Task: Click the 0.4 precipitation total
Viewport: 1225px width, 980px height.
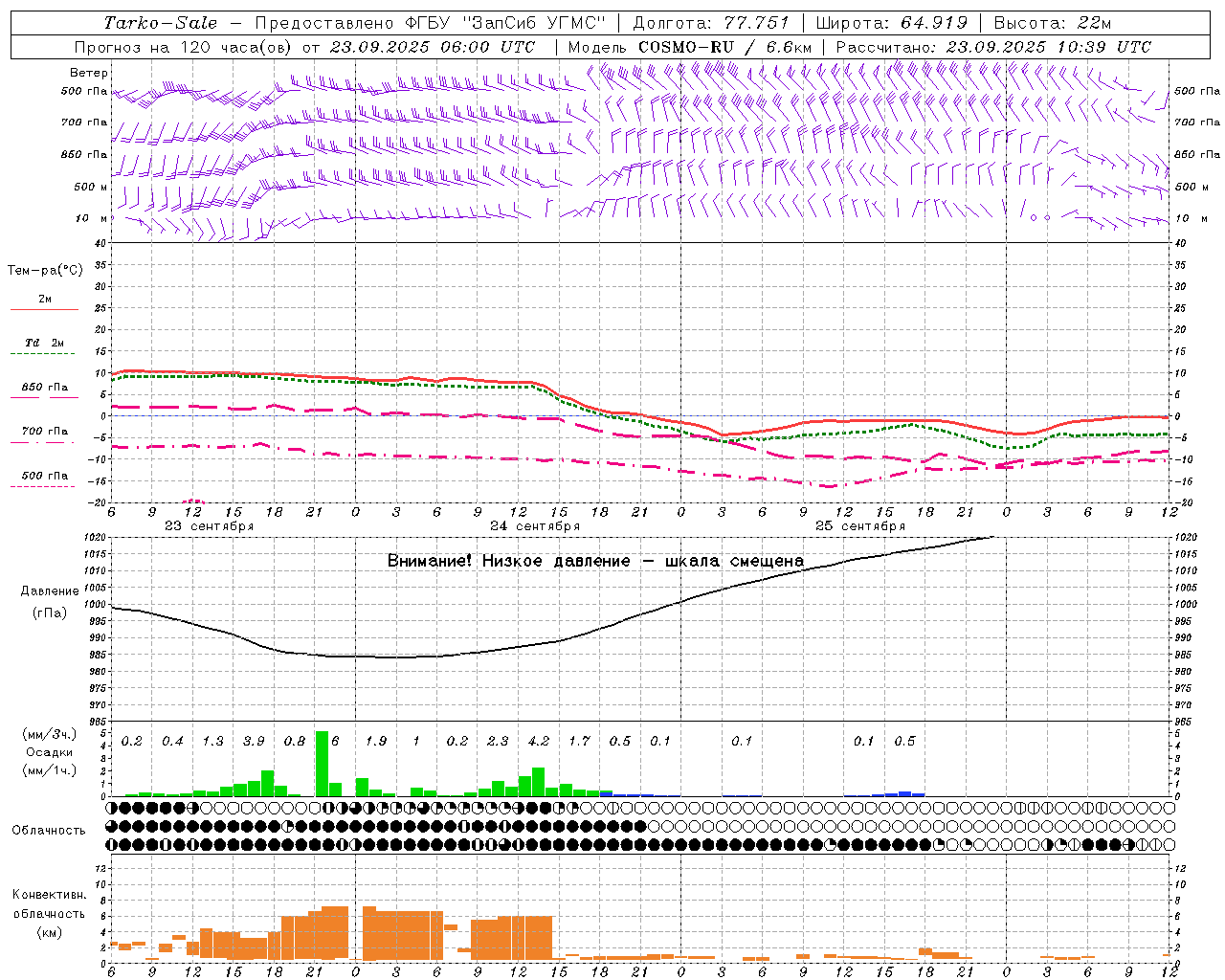Action: 172,742
